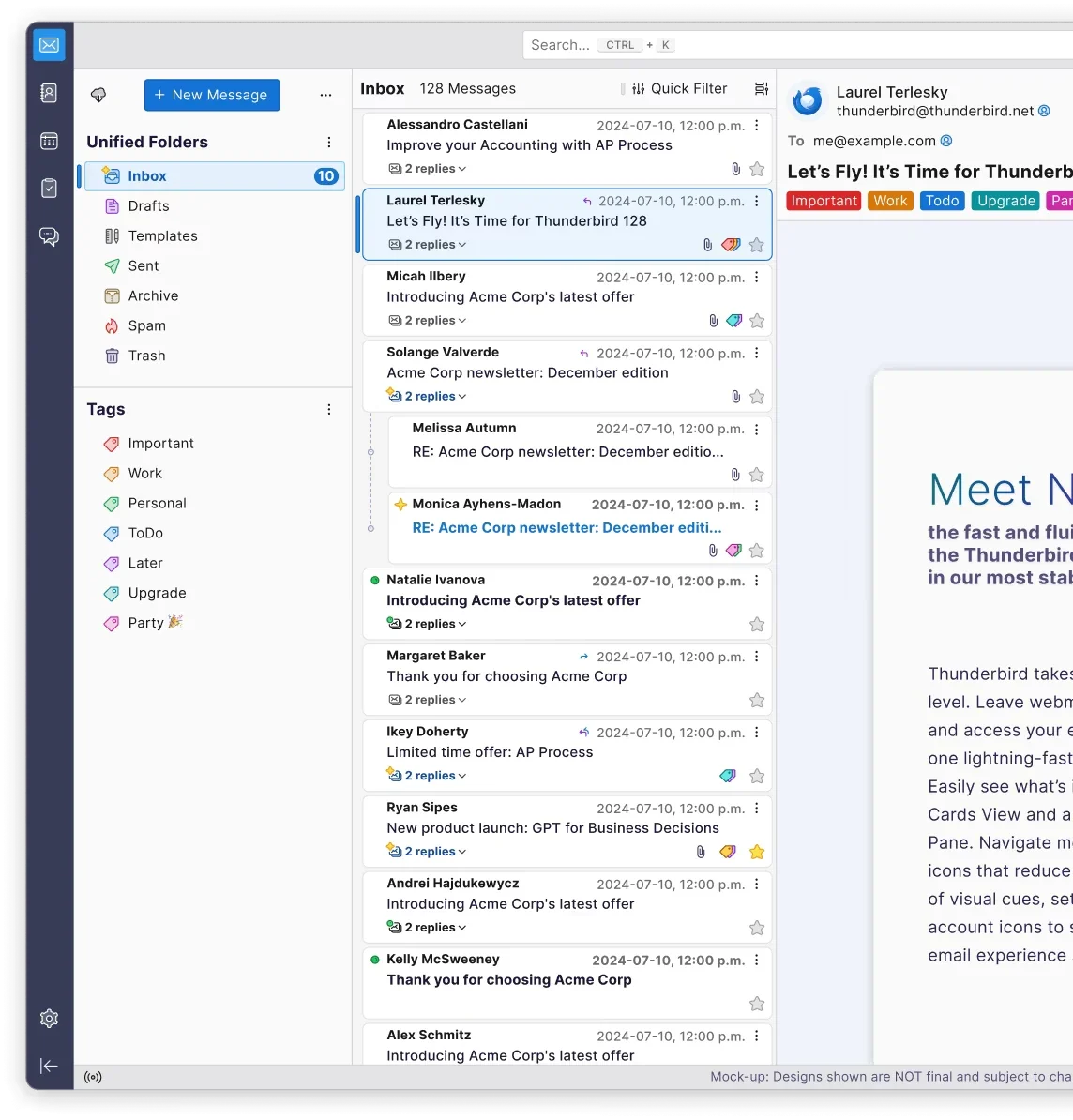The height and width of the screenshot is (1120, 1073).
Task: Star the Alessandro Castellani message
Action: pyautogui.click(x=757, y=169)
